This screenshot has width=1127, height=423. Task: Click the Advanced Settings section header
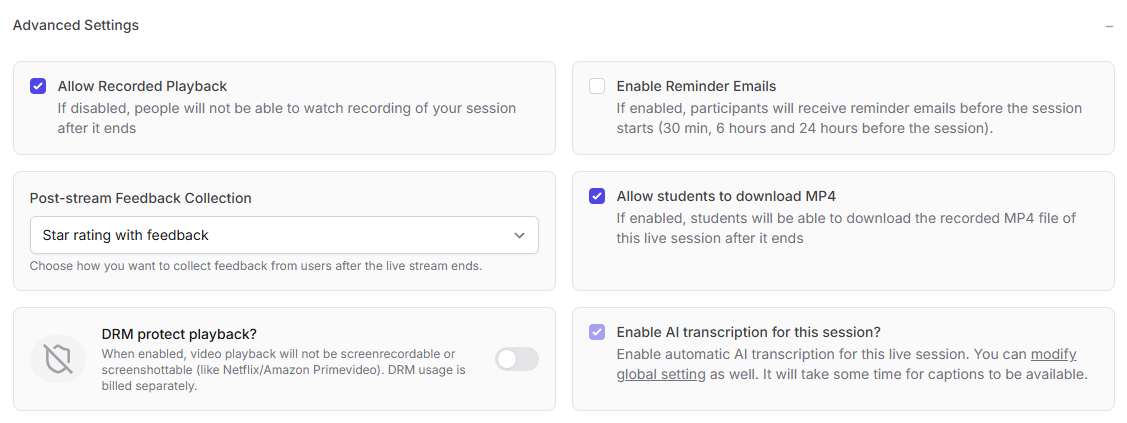tap(76, 25)
